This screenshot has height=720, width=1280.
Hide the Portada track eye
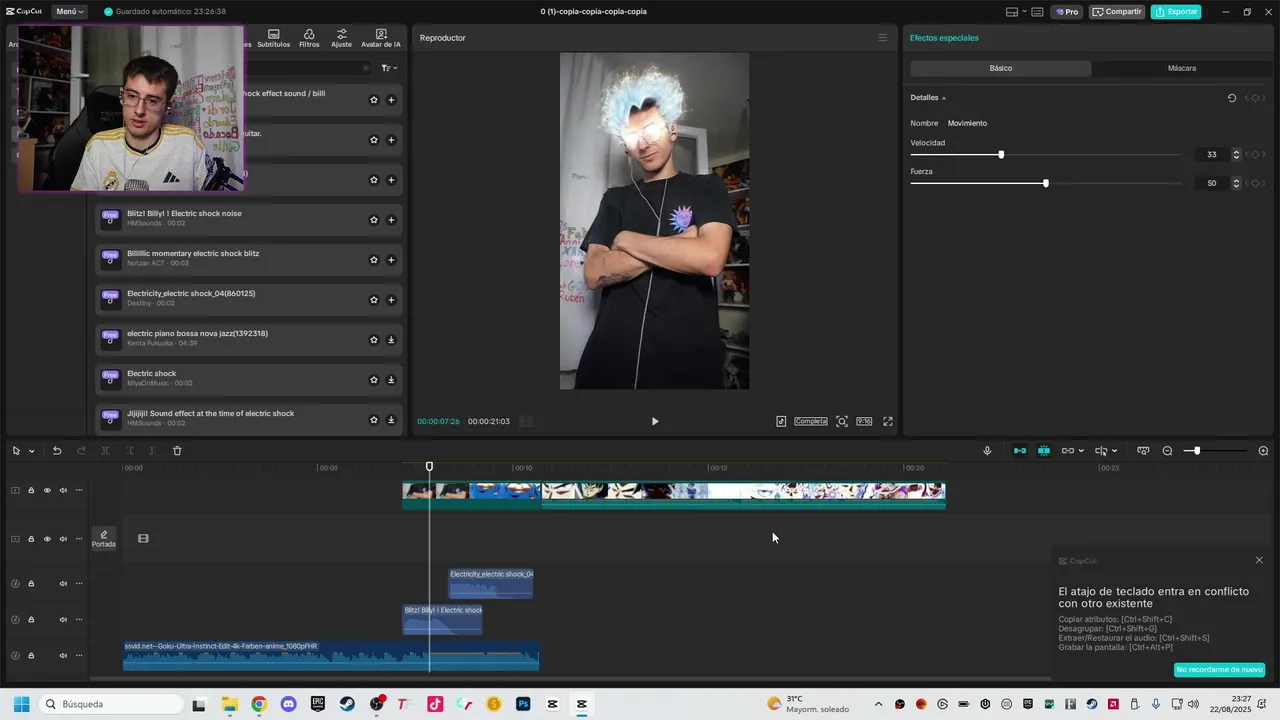tap(47, 539)
